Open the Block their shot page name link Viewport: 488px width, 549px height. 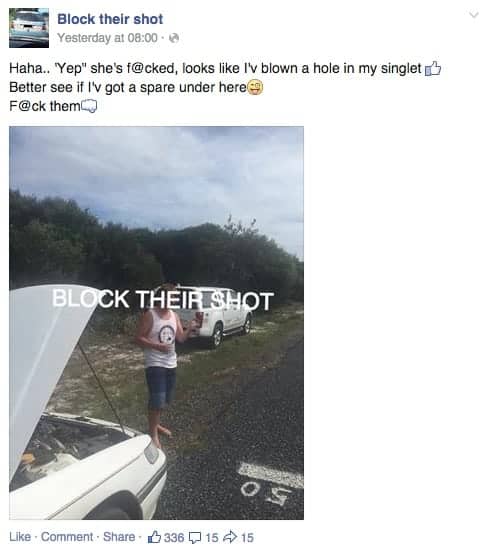pyautogui.click(x=110, y=19)
